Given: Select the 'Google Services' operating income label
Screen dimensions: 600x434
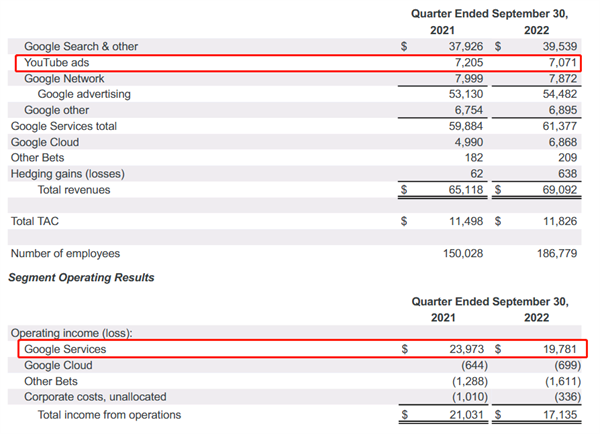Looking at the screenshot, I should tap(65, 349).
